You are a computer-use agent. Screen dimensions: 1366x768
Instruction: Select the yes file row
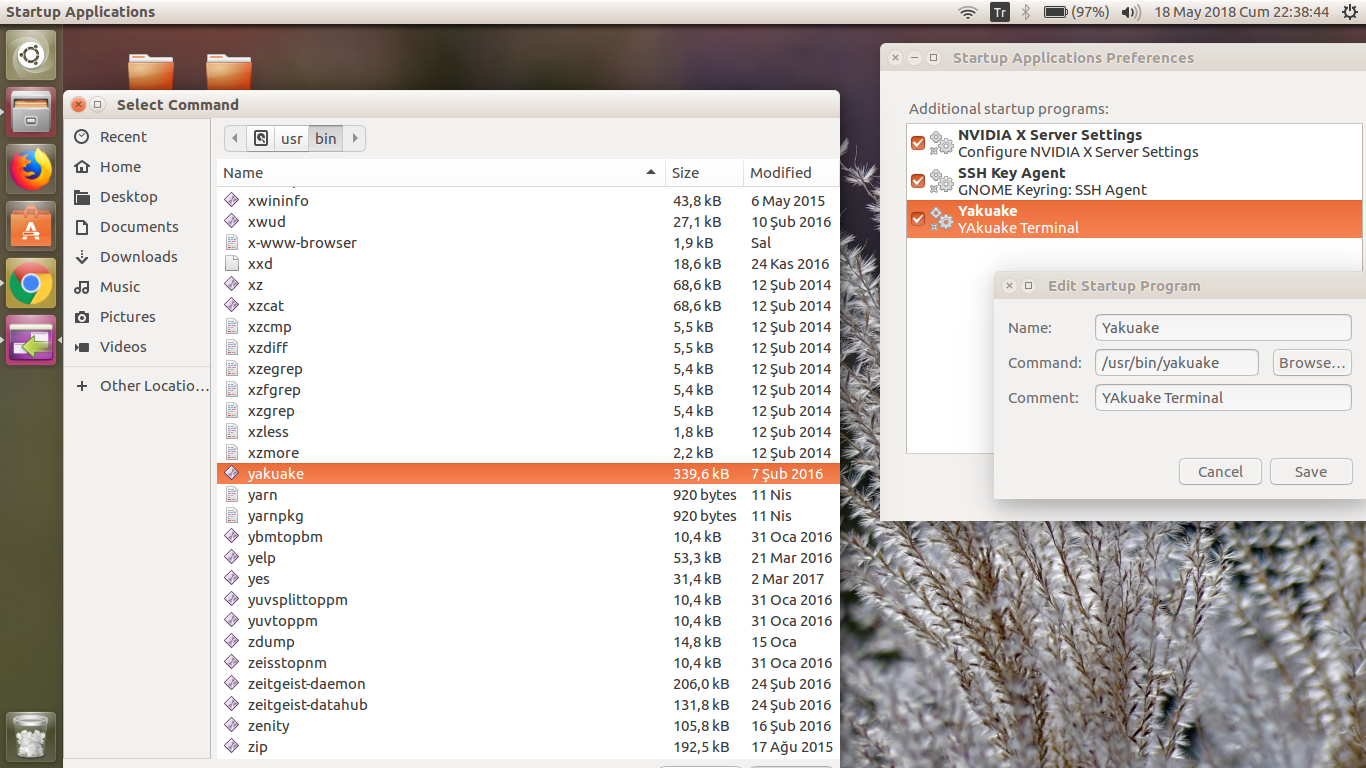coord(527,579)
